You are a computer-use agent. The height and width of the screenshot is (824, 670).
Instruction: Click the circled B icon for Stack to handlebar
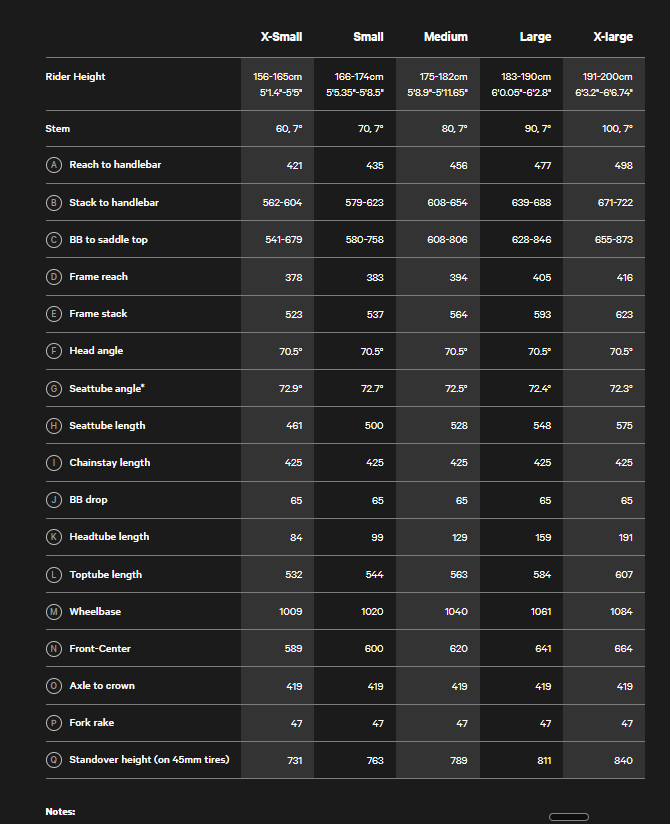click(x=54, y=202)
